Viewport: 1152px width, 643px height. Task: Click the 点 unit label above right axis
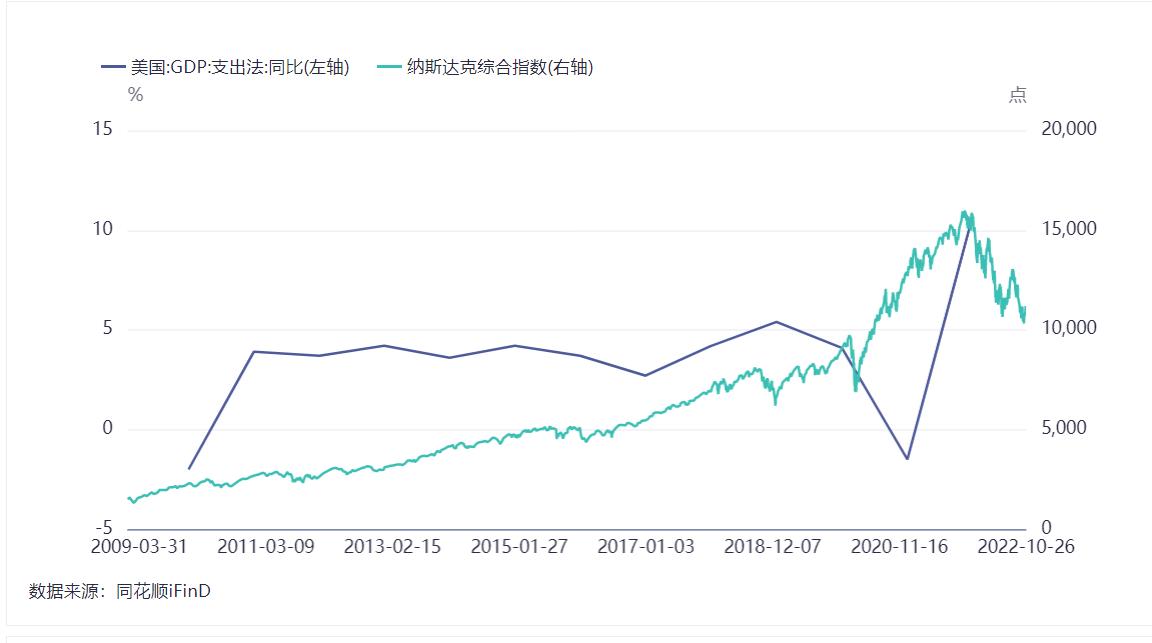[x=1017, y=95]
